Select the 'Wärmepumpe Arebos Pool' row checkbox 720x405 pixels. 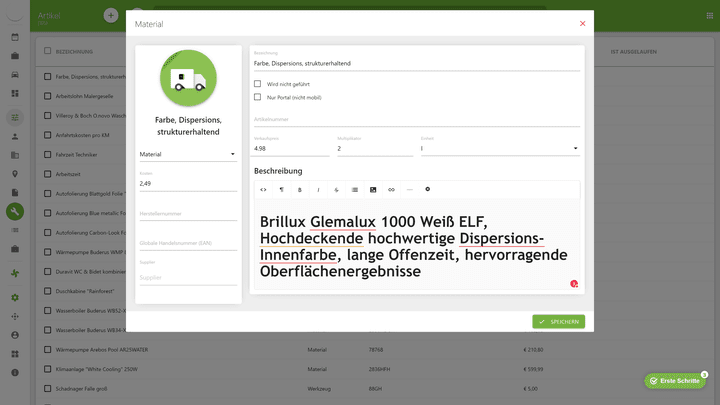tap(47, 349)
